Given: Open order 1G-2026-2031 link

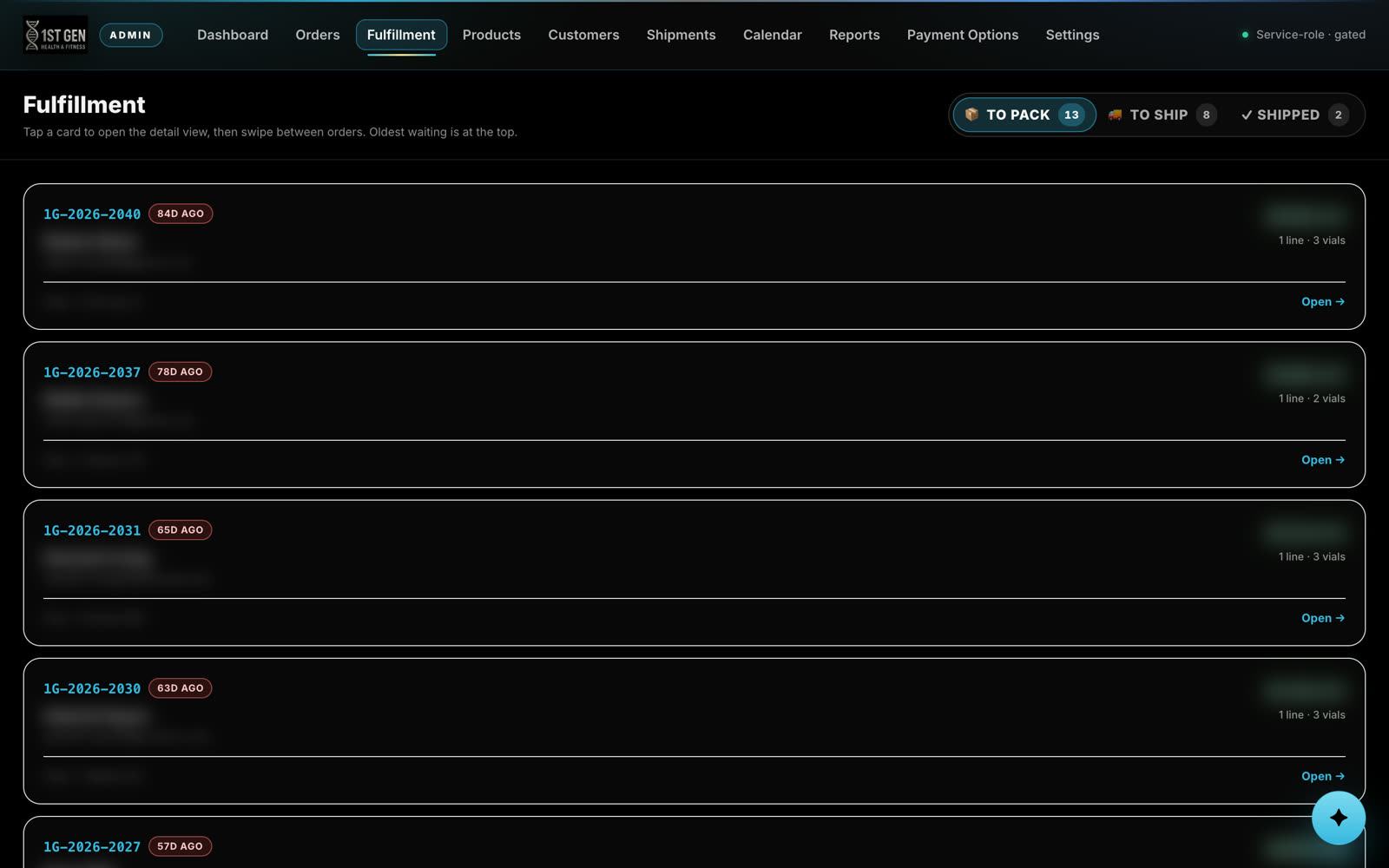Looking at the screenshot, I should pyautogui.click(x=92, y=530).
